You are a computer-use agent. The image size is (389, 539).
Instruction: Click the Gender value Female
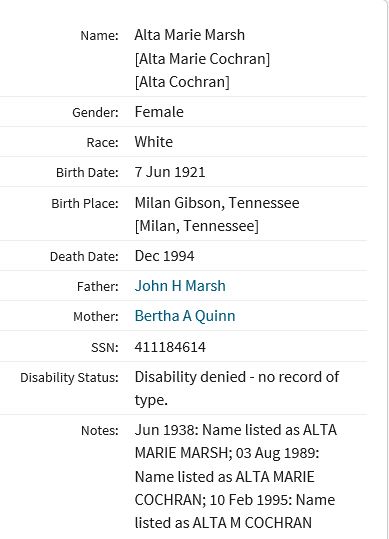(159, 112)
